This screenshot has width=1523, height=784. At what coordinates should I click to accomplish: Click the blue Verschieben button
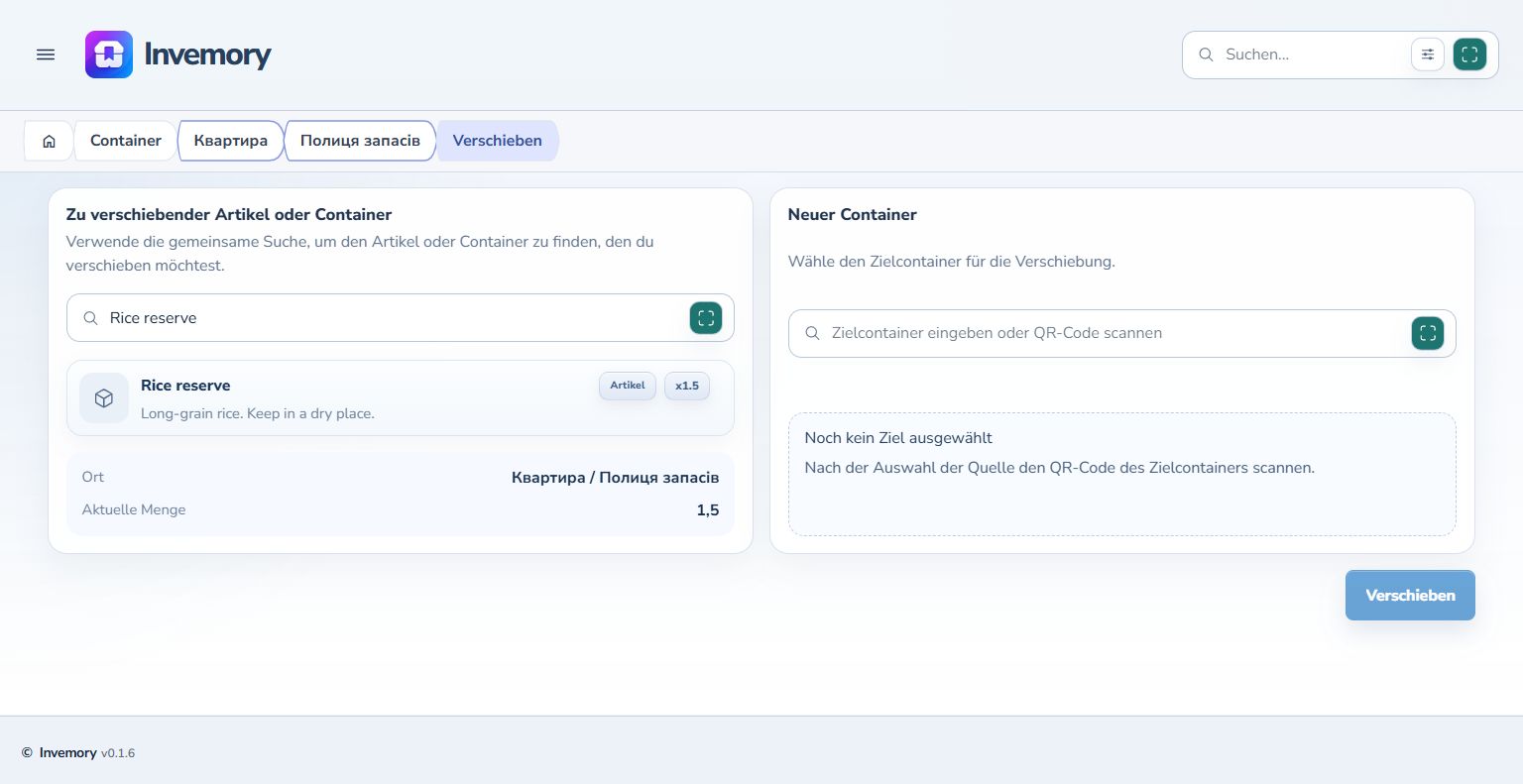(1410, 596)
